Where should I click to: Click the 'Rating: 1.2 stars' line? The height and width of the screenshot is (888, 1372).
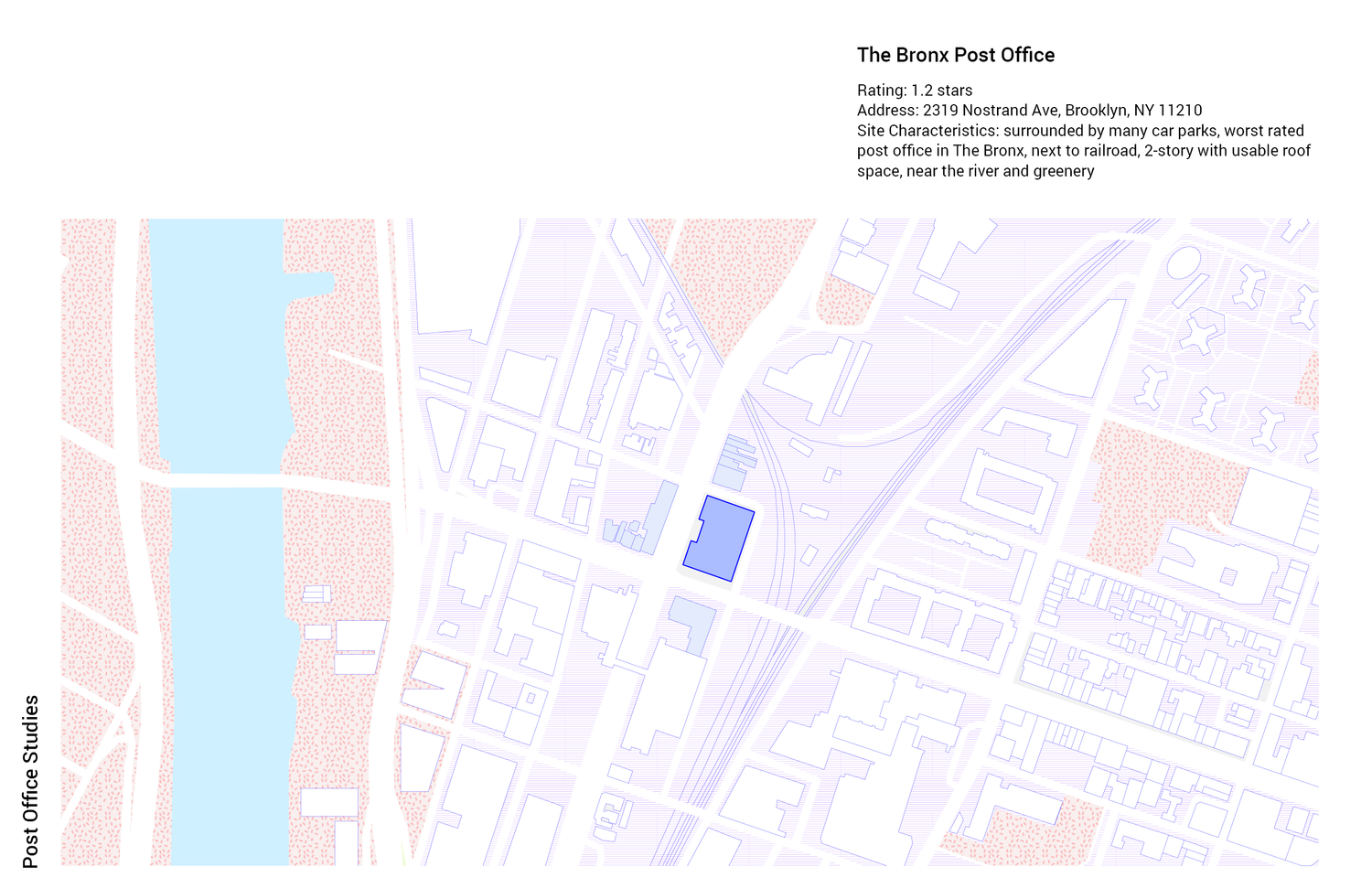(915, 91)
